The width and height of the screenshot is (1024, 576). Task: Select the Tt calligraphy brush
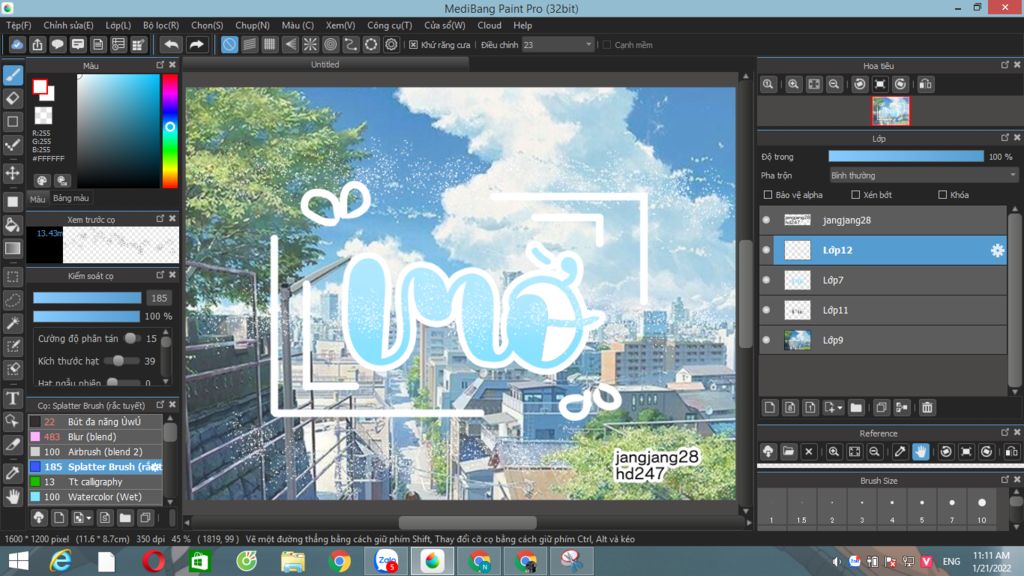point(95,482)
